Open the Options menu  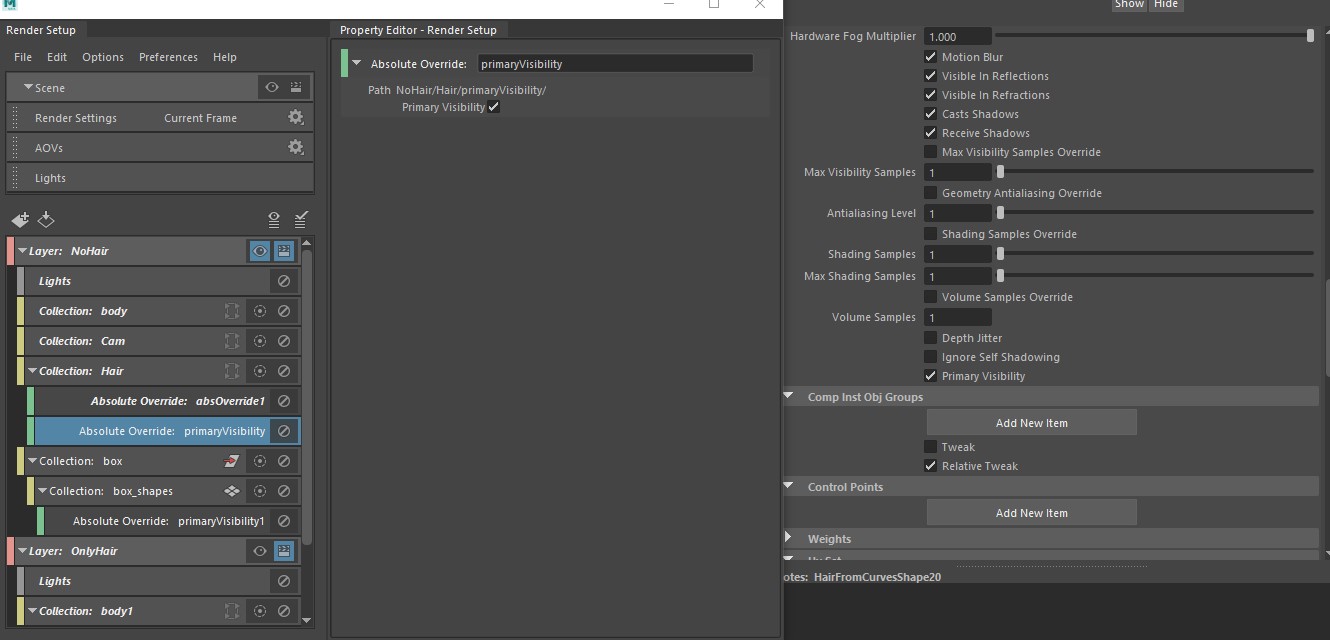click(x=103, y=57)
